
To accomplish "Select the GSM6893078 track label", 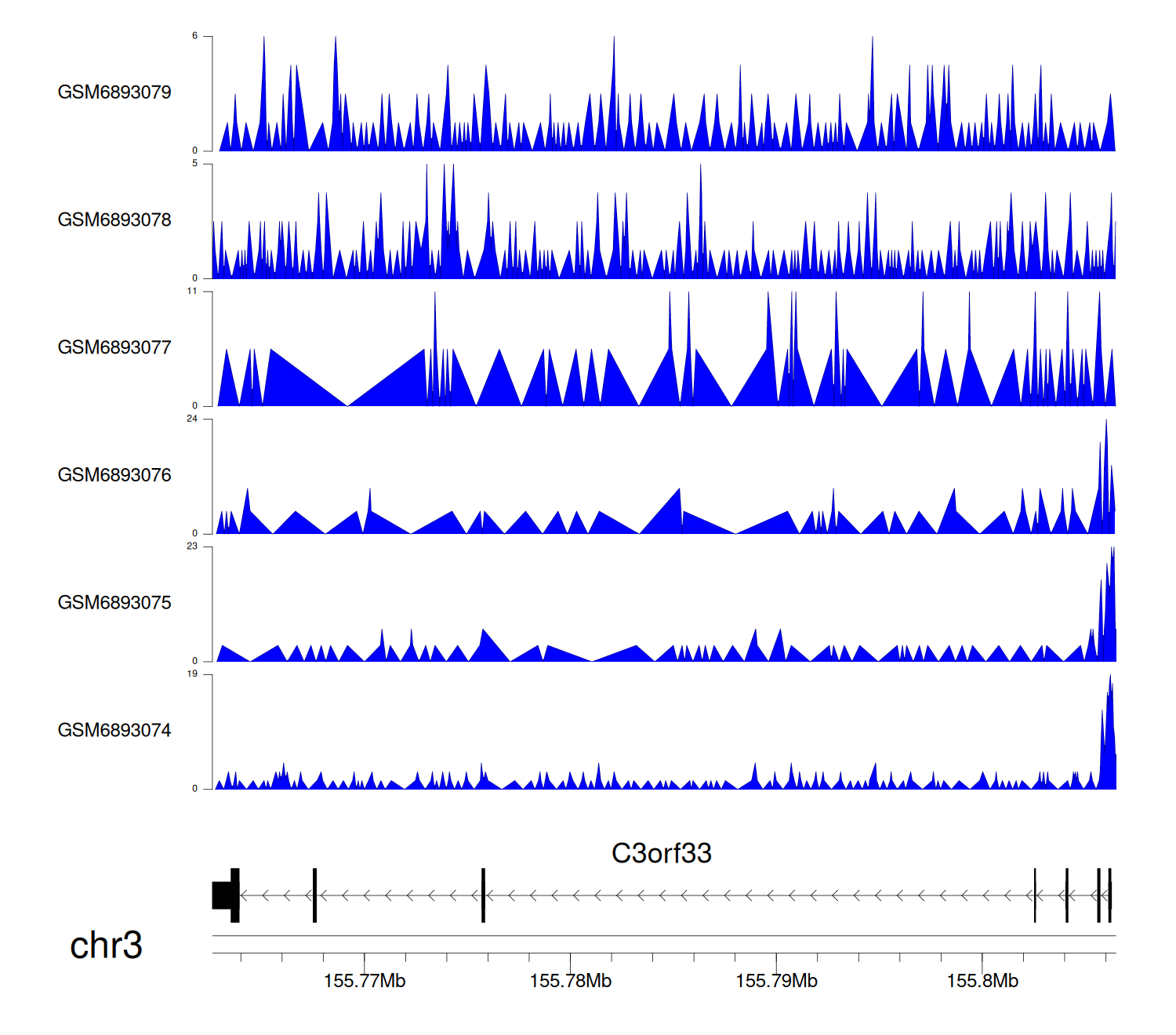I will pyautogui.click(x=114, y=220).
